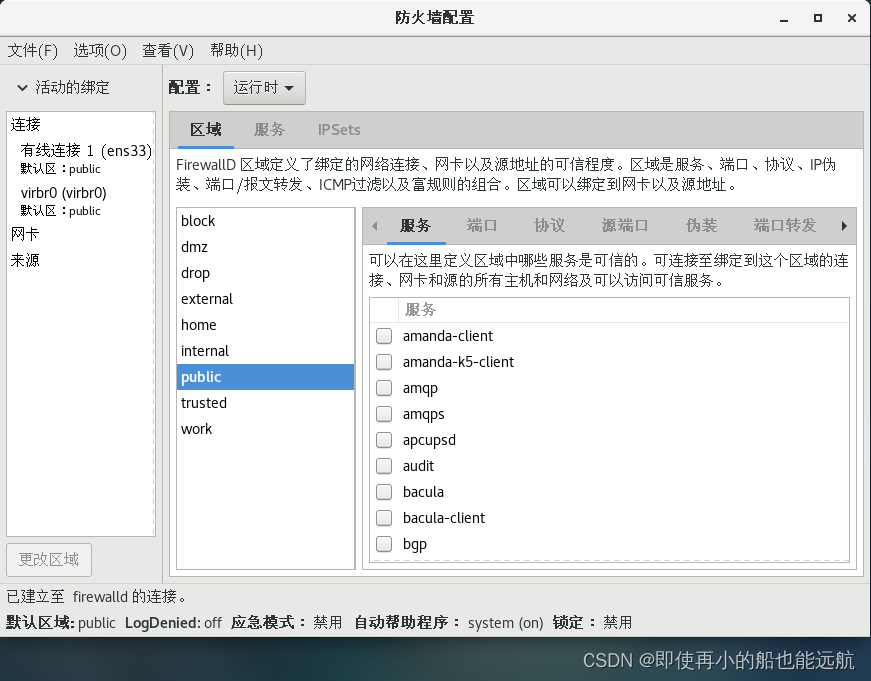Open the 端口 tab

coord(482,226)
